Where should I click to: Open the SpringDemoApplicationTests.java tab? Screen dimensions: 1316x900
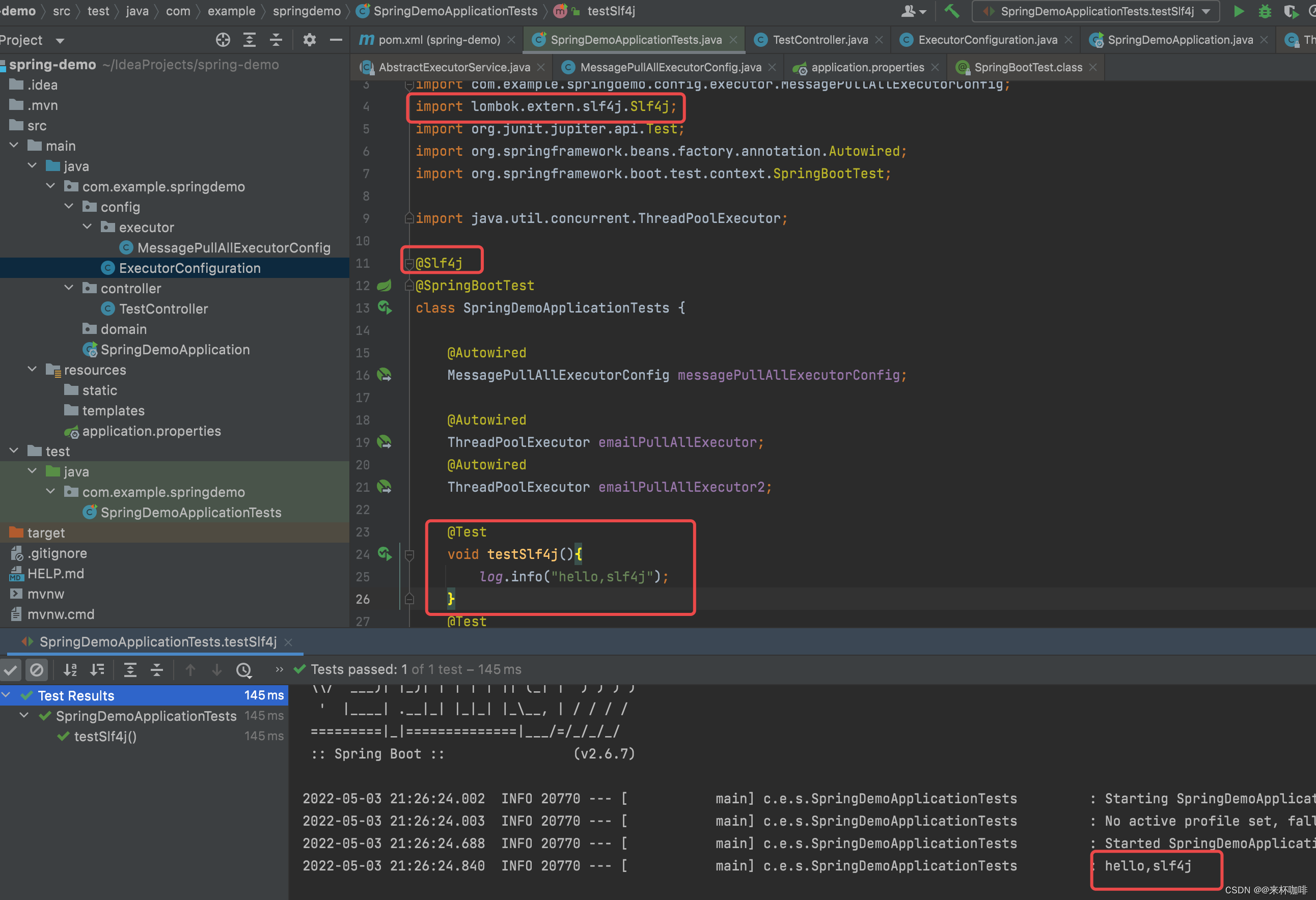(633, 38)
